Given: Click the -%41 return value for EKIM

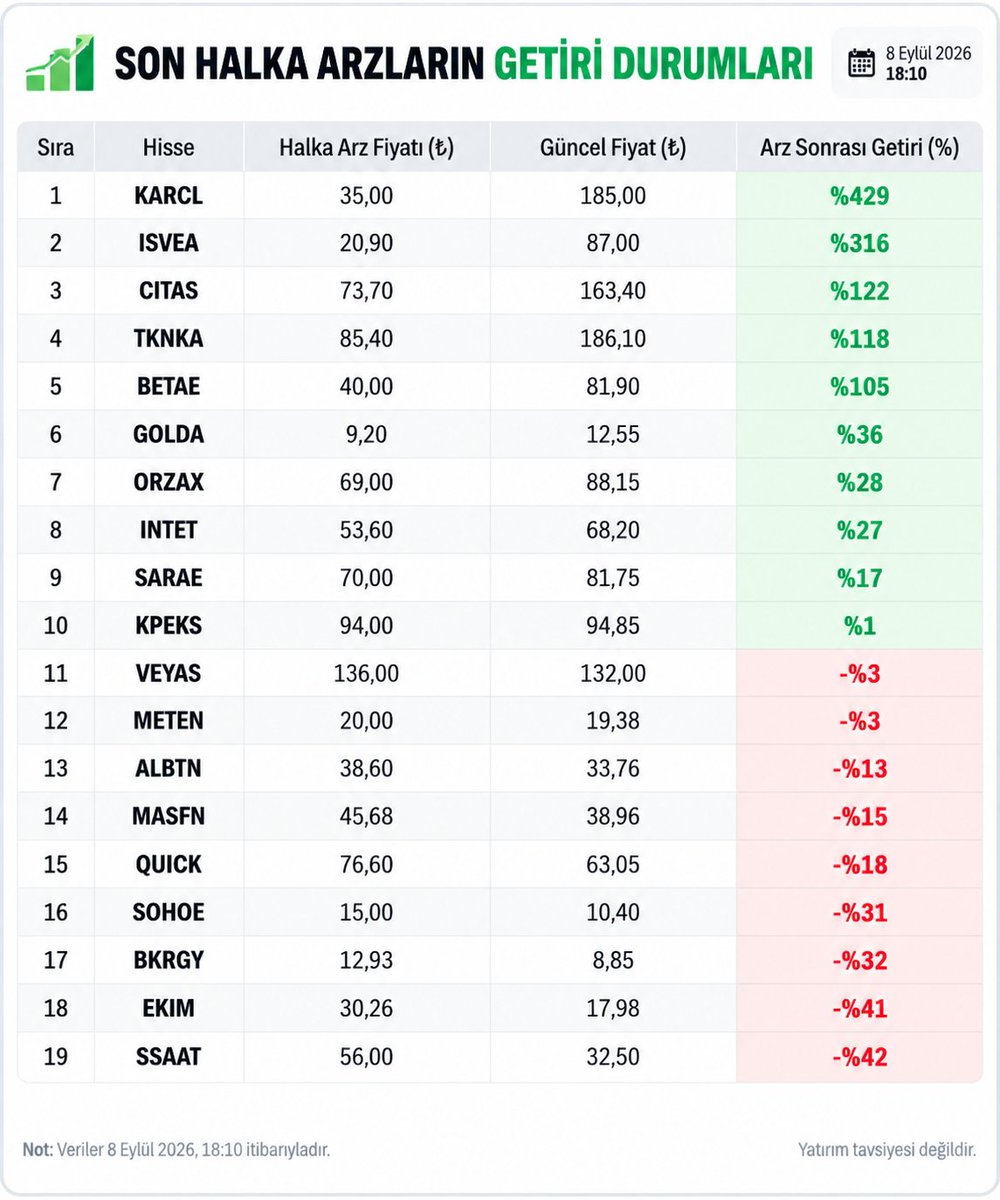Looking at the screenshot, I should coord(860,1009).
